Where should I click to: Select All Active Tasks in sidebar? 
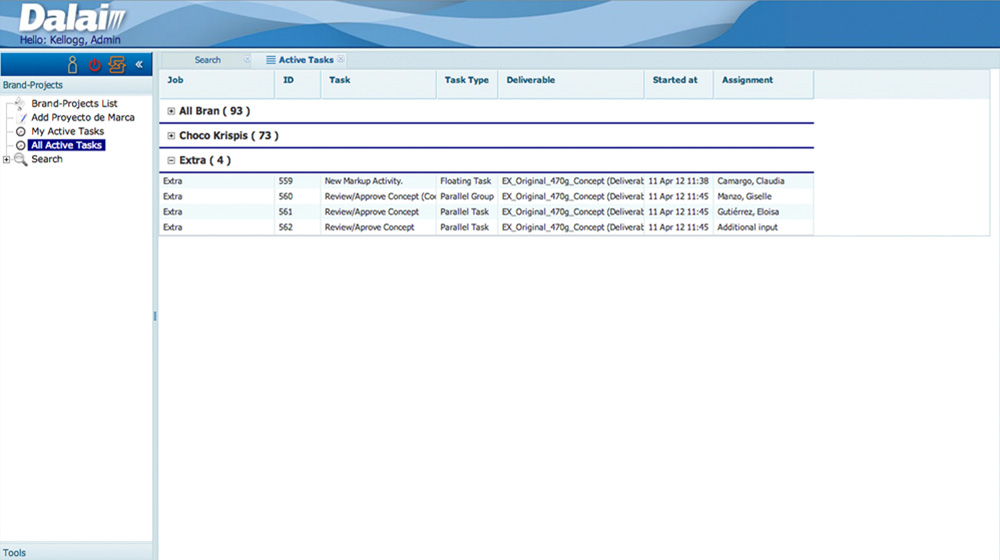point(67,146)
